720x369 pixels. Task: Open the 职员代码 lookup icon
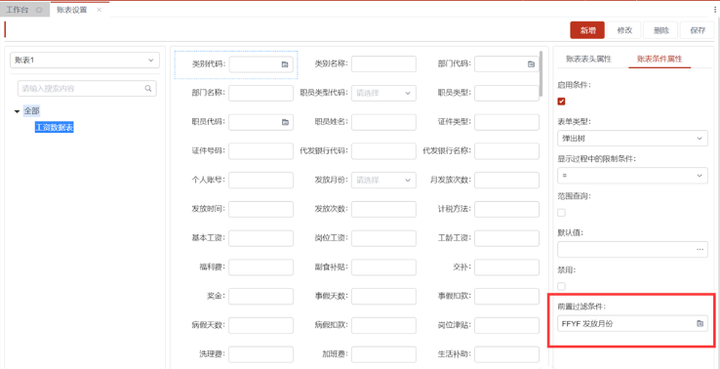pyautogui.click(x=285, y=122)
